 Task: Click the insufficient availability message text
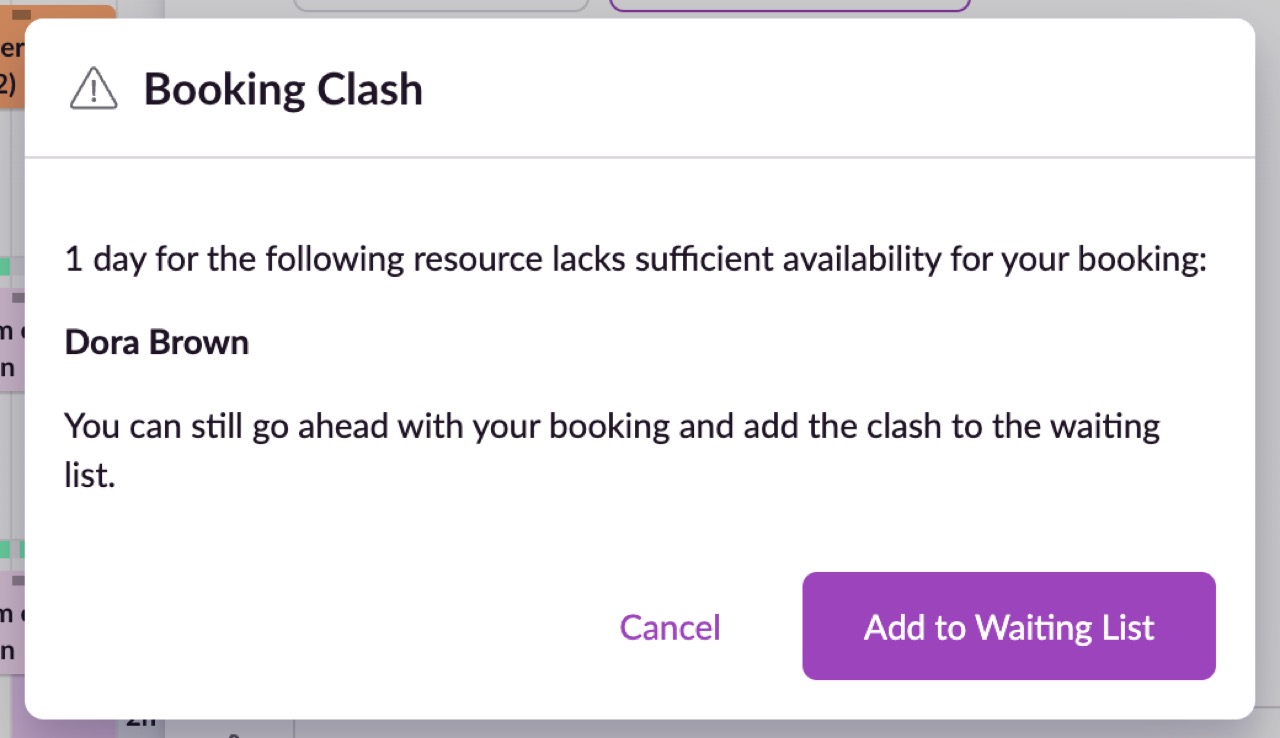tap(636, 259)
